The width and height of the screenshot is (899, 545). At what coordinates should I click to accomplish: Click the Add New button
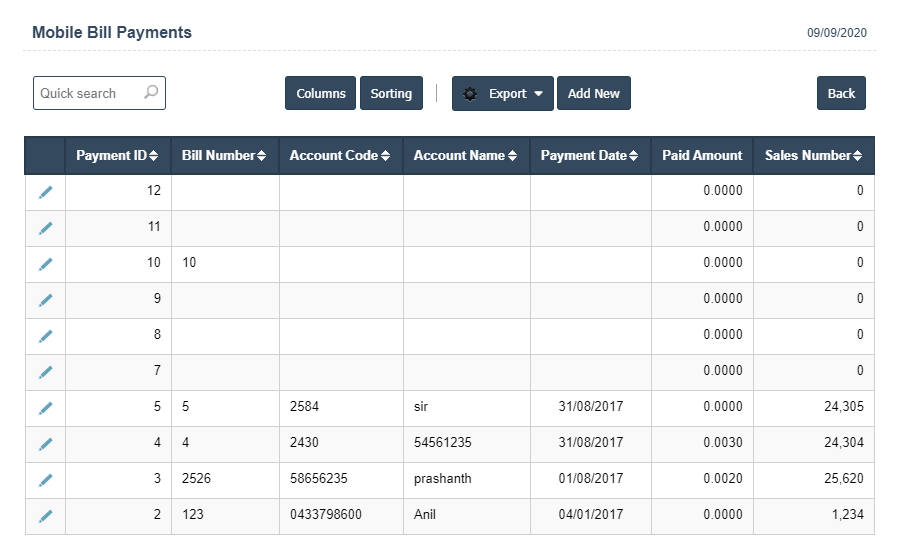593,94
